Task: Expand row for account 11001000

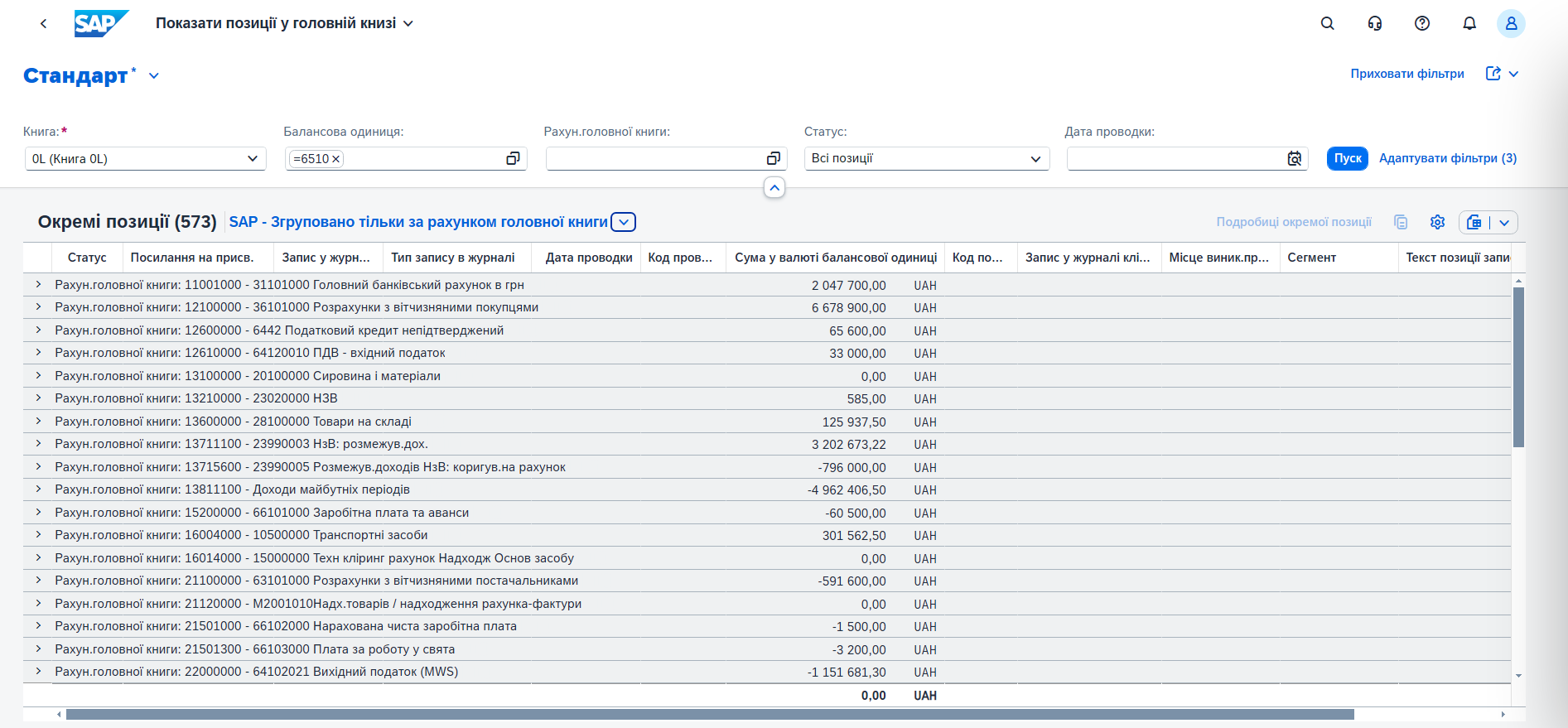Action: [x=38, y=285]
